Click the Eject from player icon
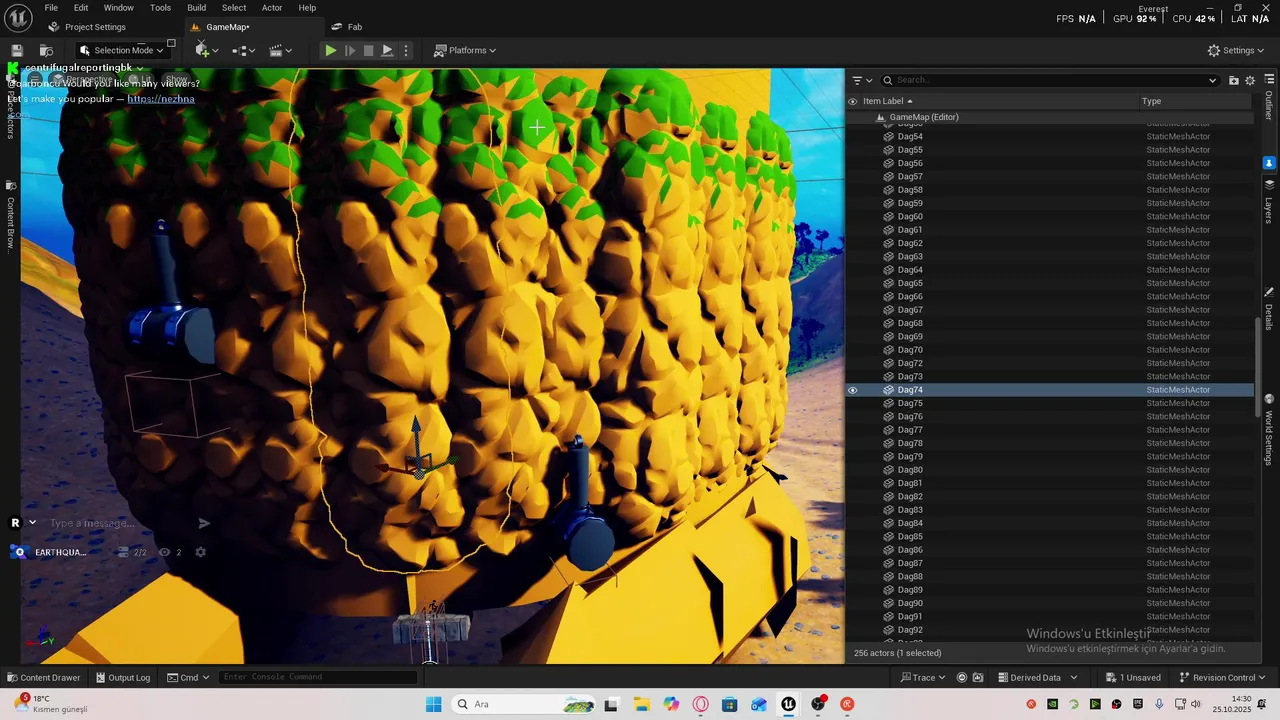The image size is (1280, 720). 387,50
